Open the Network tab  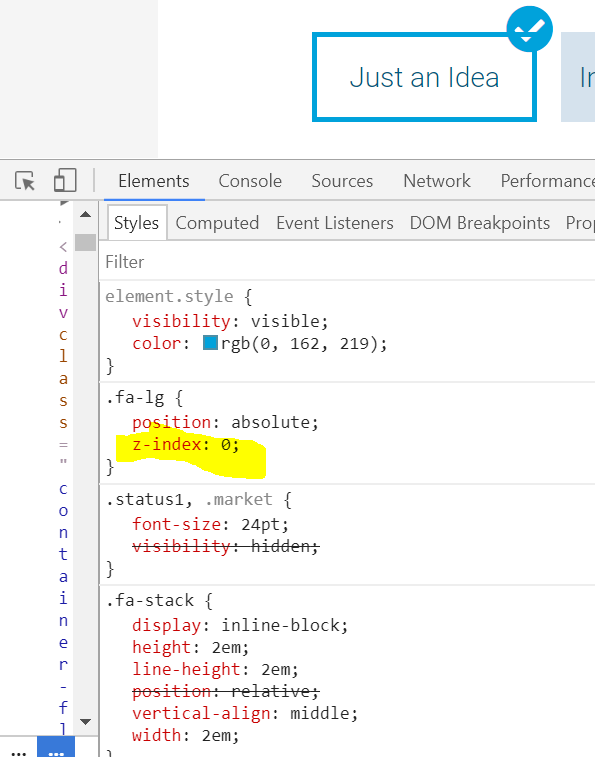[437, 181]
